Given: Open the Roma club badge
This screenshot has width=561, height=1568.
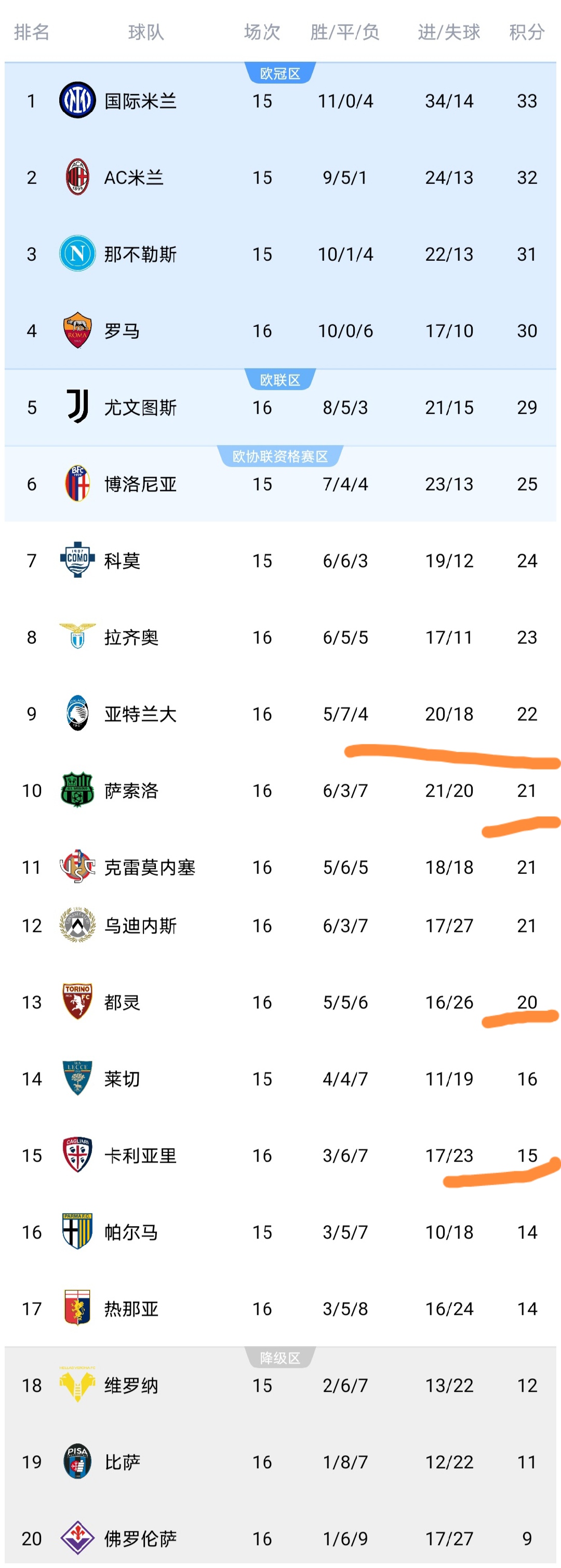Looking at the screenshot, I should click(77, 330).
